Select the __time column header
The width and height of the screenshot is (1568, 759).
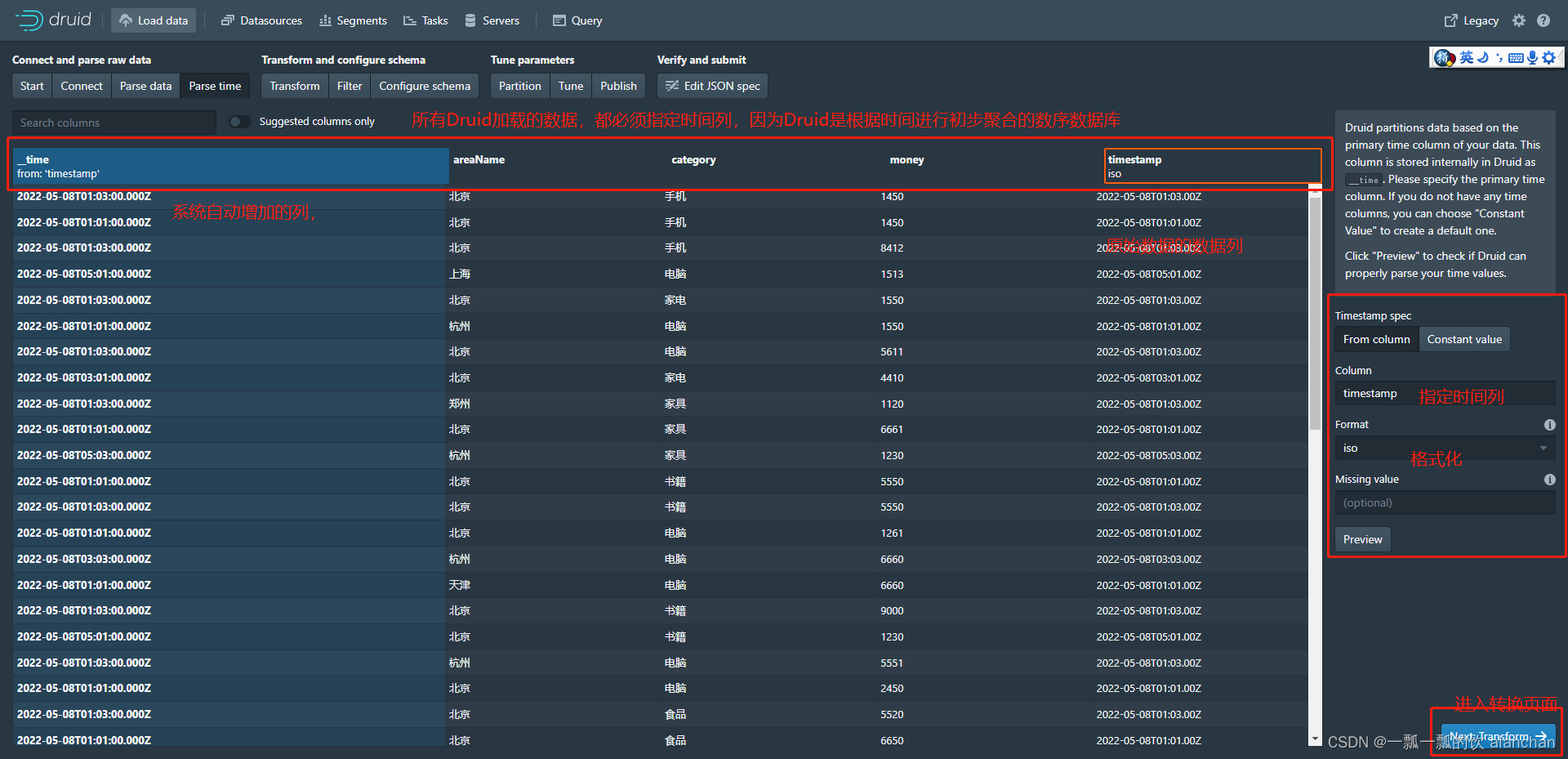pyautogui.click(x=231, y=166)
